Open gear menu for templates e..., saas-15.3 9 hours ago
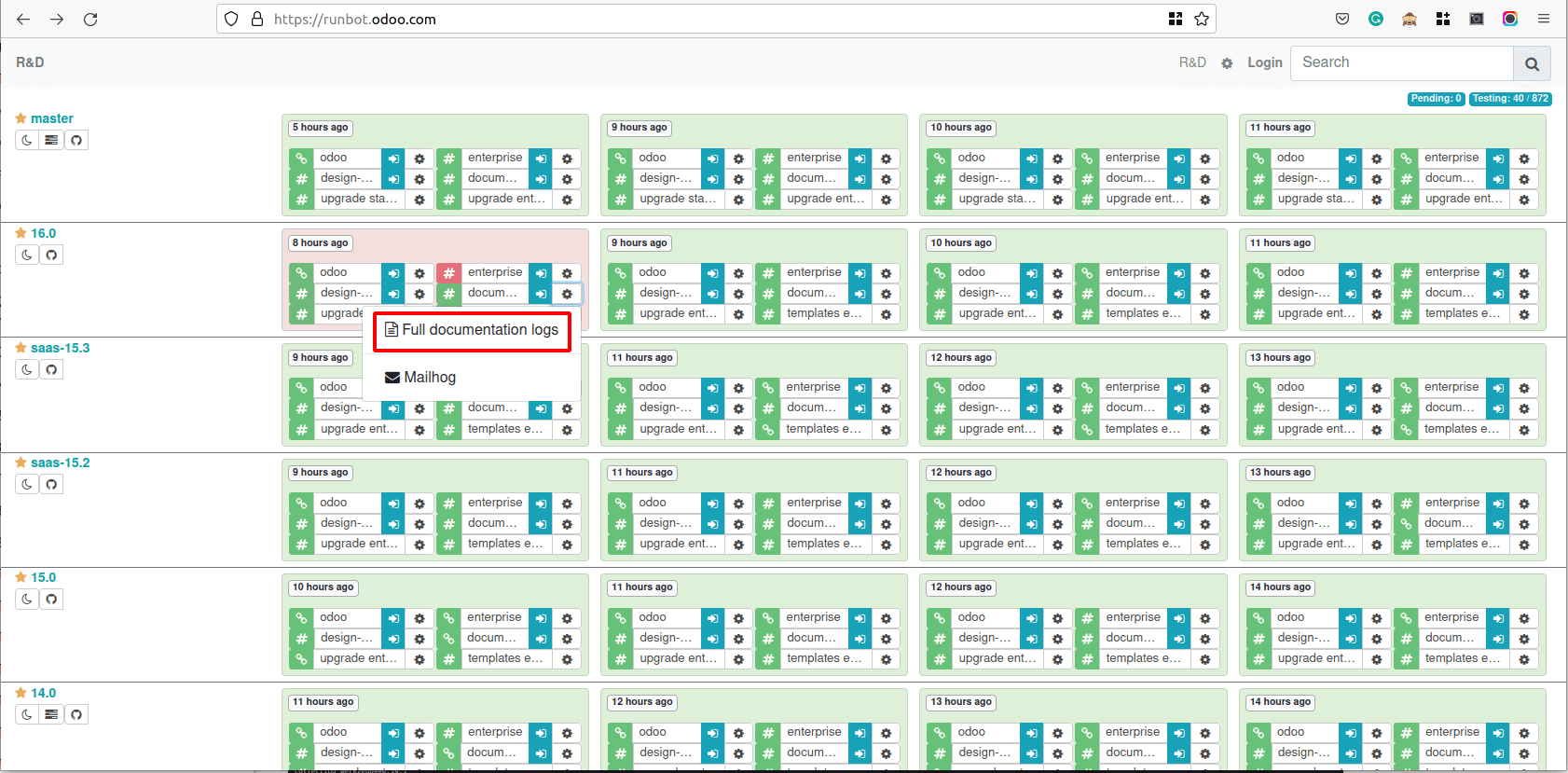The height and width of the screenshot is (773, 1568). 567,430
